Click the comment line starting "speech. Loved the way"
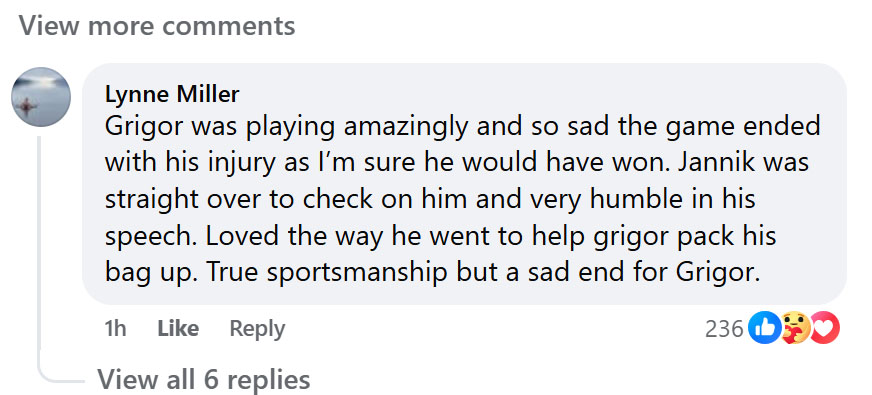This screenshot has width=872, height=395. [x=440, y=237]
